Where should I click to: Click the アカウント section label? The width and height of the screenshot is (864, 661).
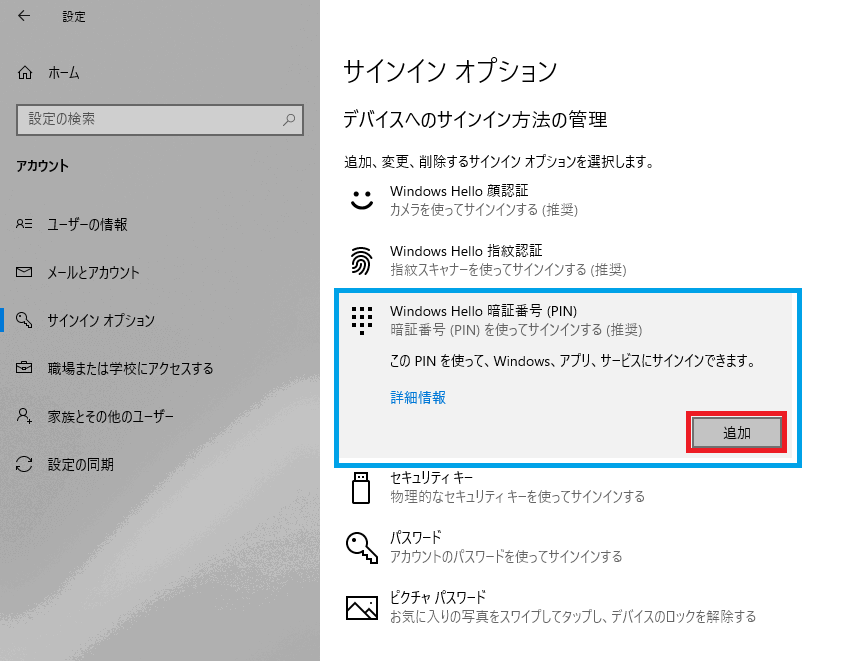pos(42,166)
